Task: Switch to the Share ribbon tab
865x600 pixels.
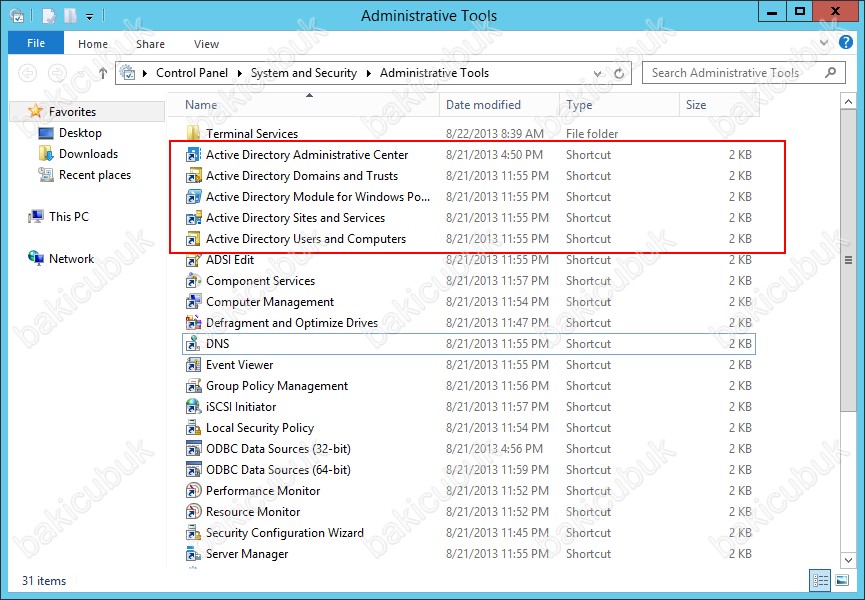Action: pos(151,44)
